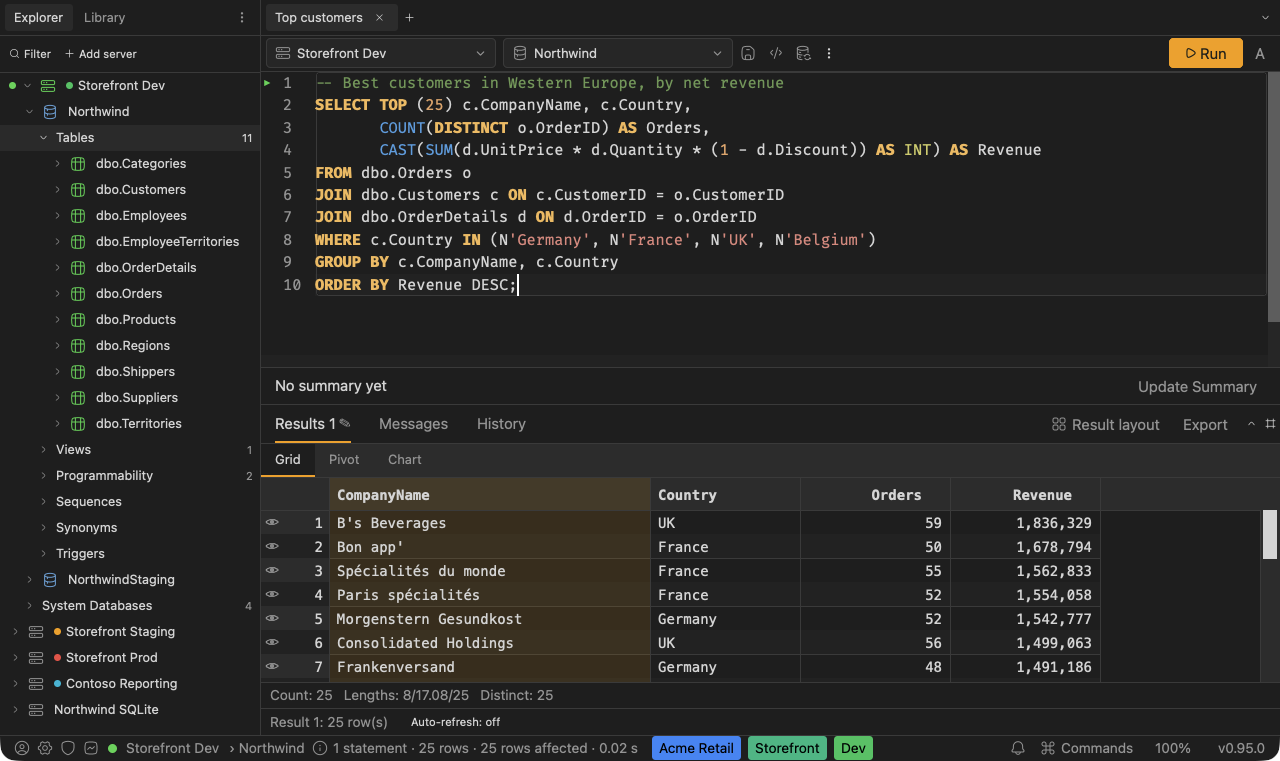Viewport: 1280px width, 761px height.
Task: Expand the Views folder
Action: [x=44, y=449]
